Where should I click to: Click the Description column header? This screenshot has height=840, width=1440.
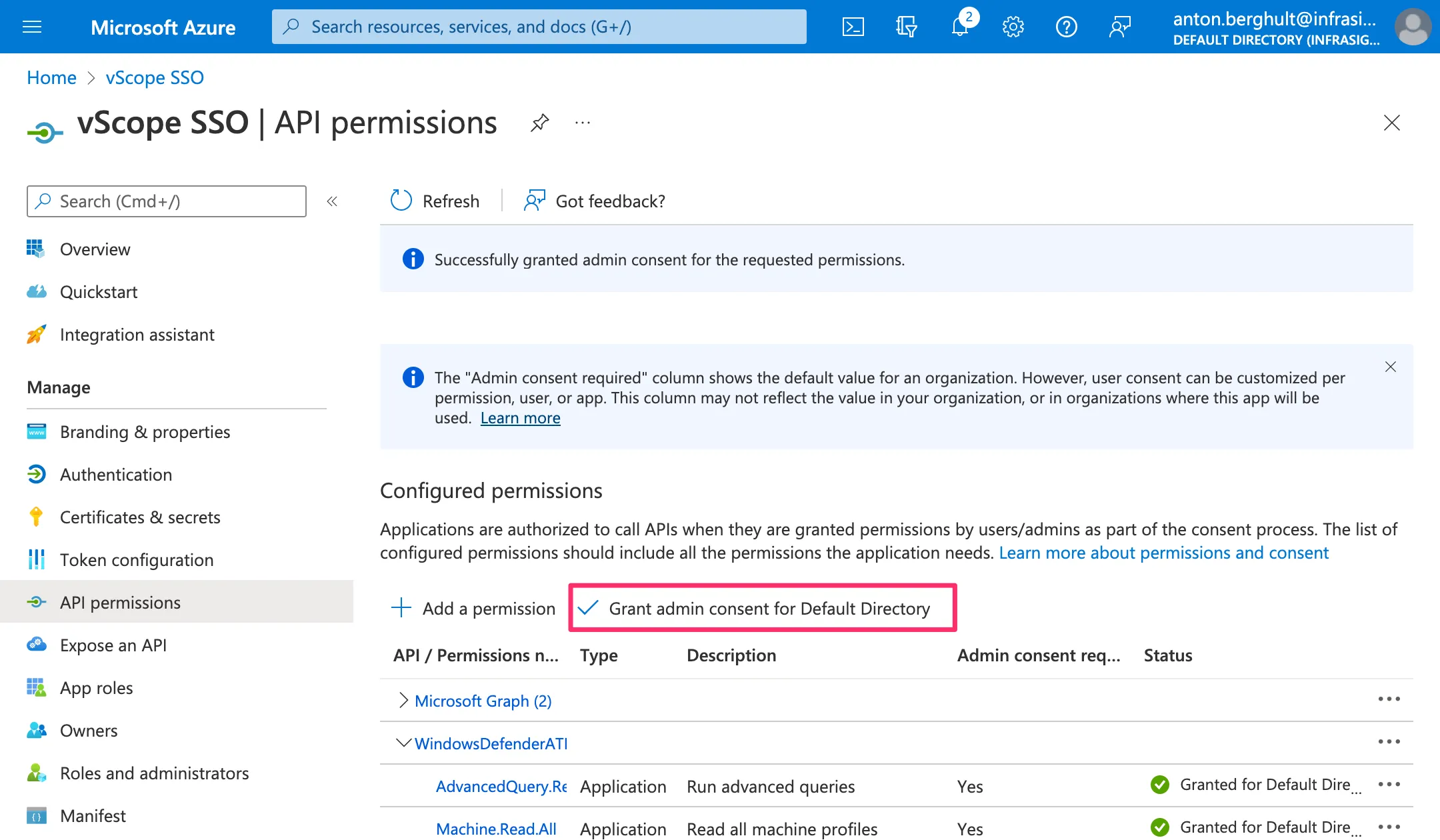[731, 655]
